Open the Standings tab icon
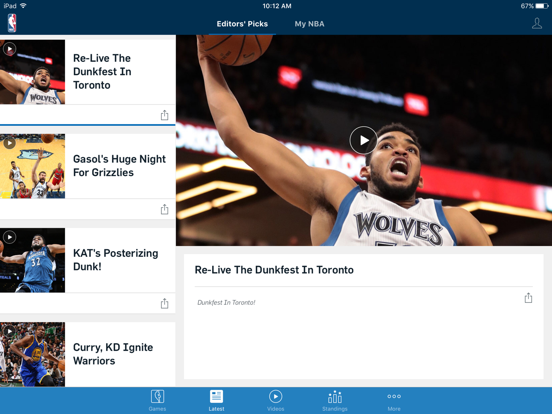Screen dimensions: 552x414 (x=335, y=397)
